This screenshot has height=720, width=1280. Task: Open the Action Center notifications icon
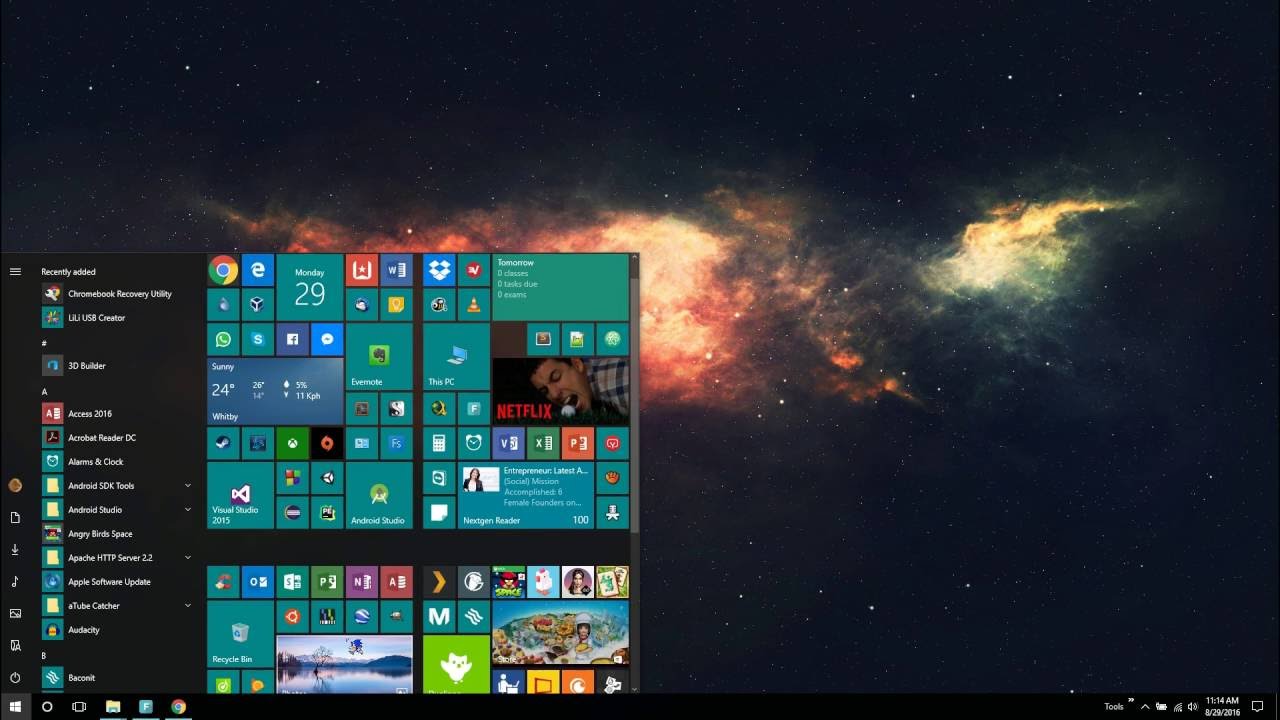1258,707
